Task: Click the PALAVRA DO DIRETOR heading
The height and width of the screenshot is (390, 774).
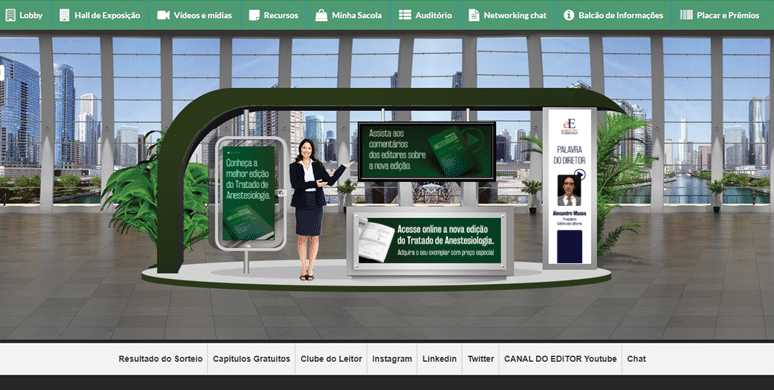Action: (x=571, y=155)
